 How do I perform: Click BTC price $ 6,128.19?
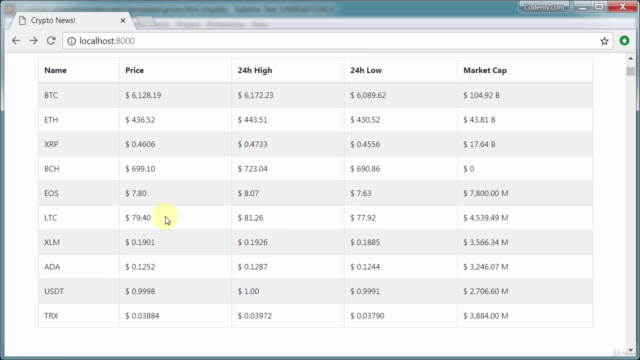[x=143, y=95]
